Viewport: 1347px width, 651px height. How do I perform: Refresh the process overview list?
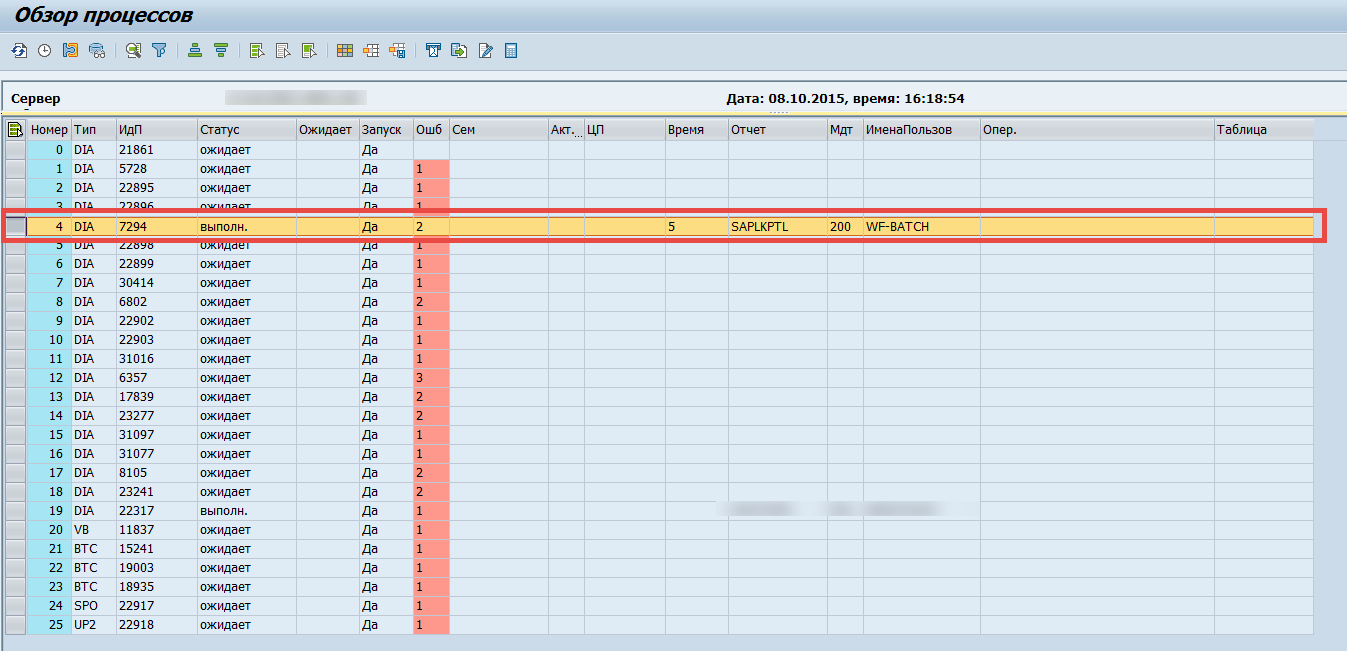(x=19, y=50)
